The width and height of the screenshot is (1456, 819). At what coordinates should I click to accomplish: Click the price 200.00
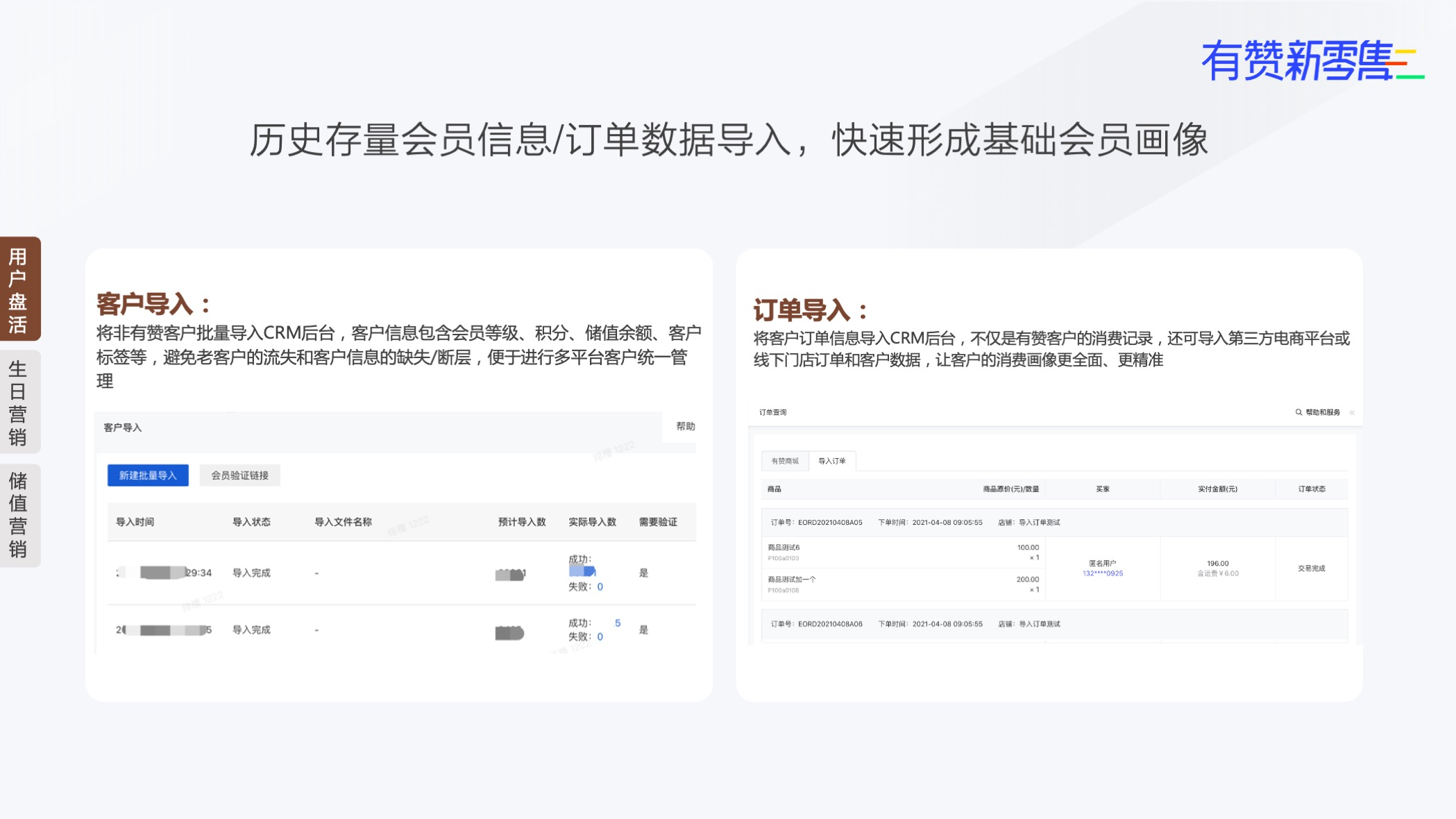pos(1028,580)
